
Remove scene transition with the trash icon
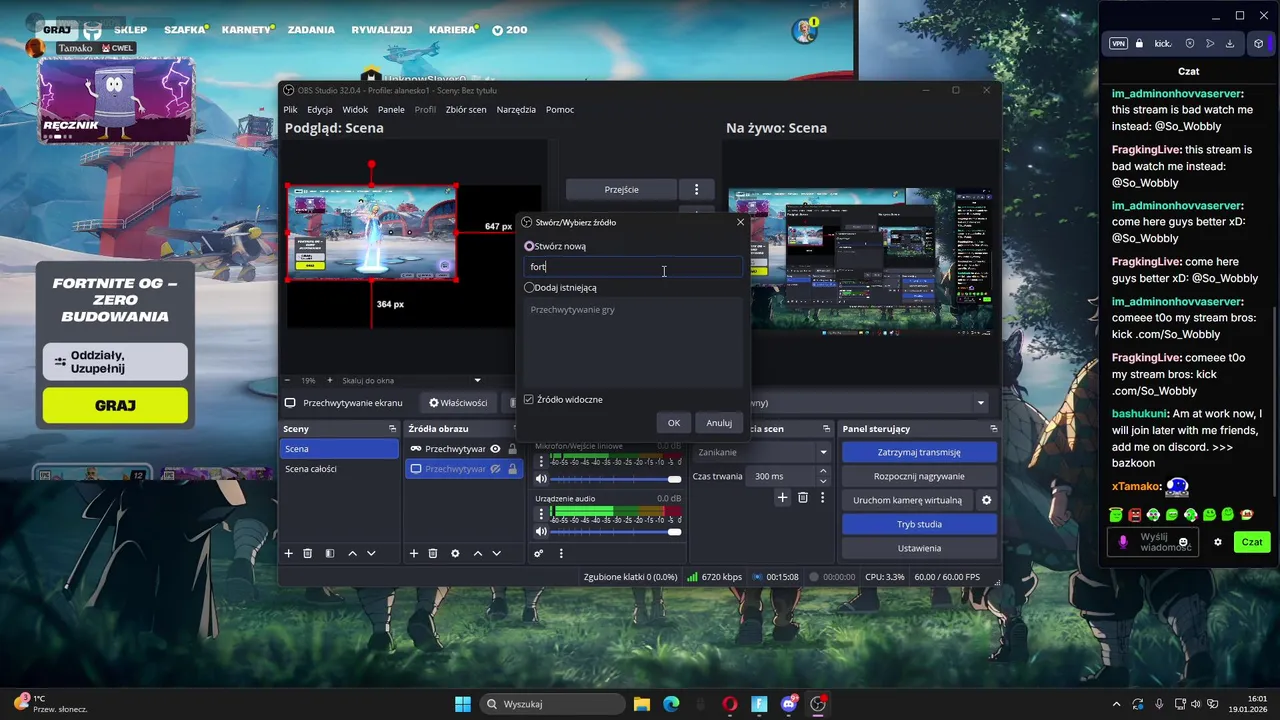click(x=802, y=497)
